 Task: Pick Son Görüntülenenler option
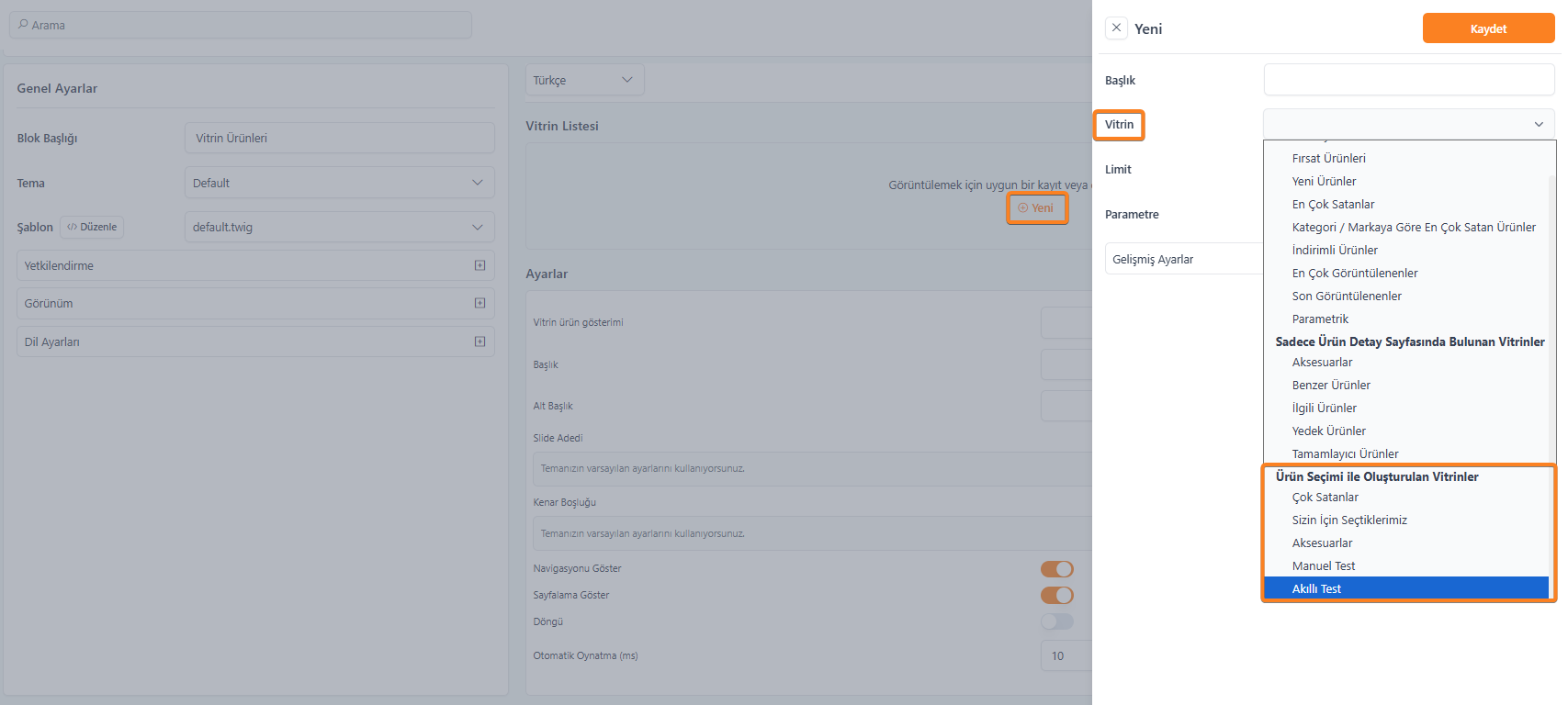[x=1347, y=296]
